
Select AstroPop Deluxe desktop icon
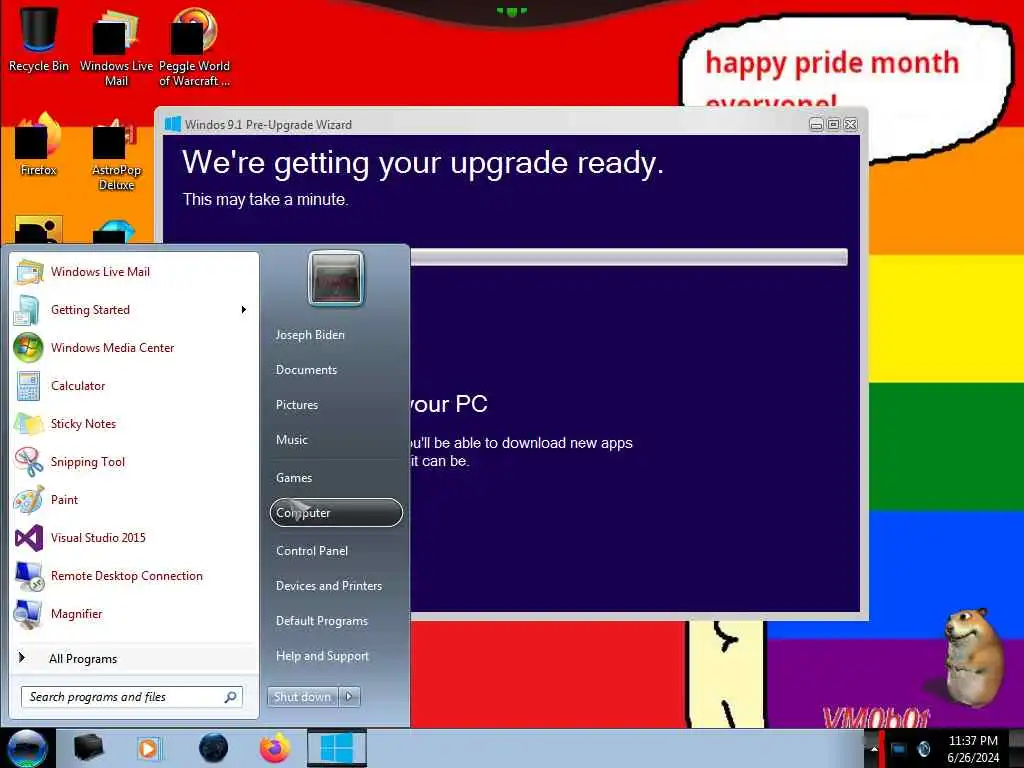116,155
